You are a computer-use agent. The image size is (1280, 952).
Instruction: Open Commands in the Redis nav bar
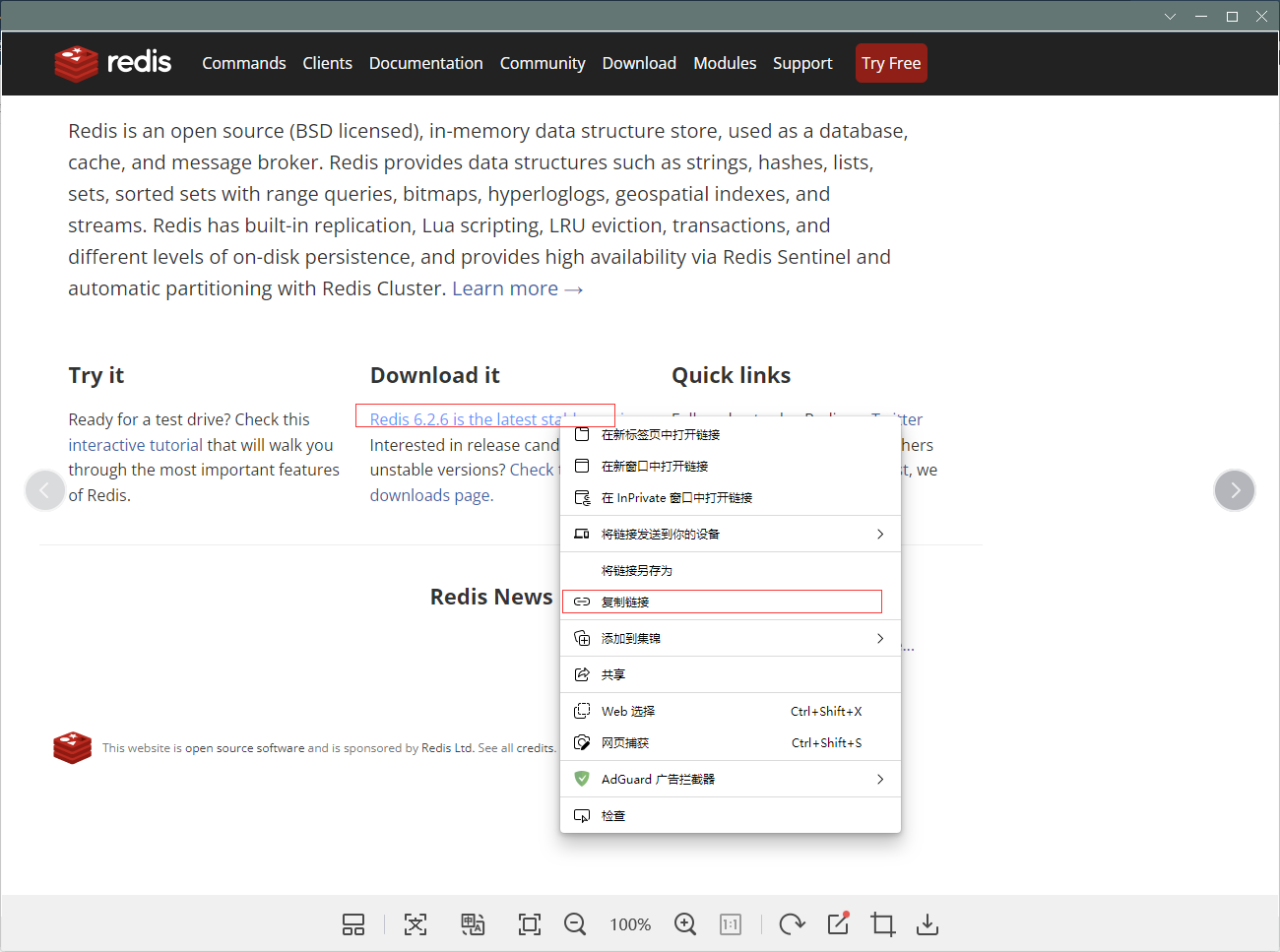coord(244,63)
